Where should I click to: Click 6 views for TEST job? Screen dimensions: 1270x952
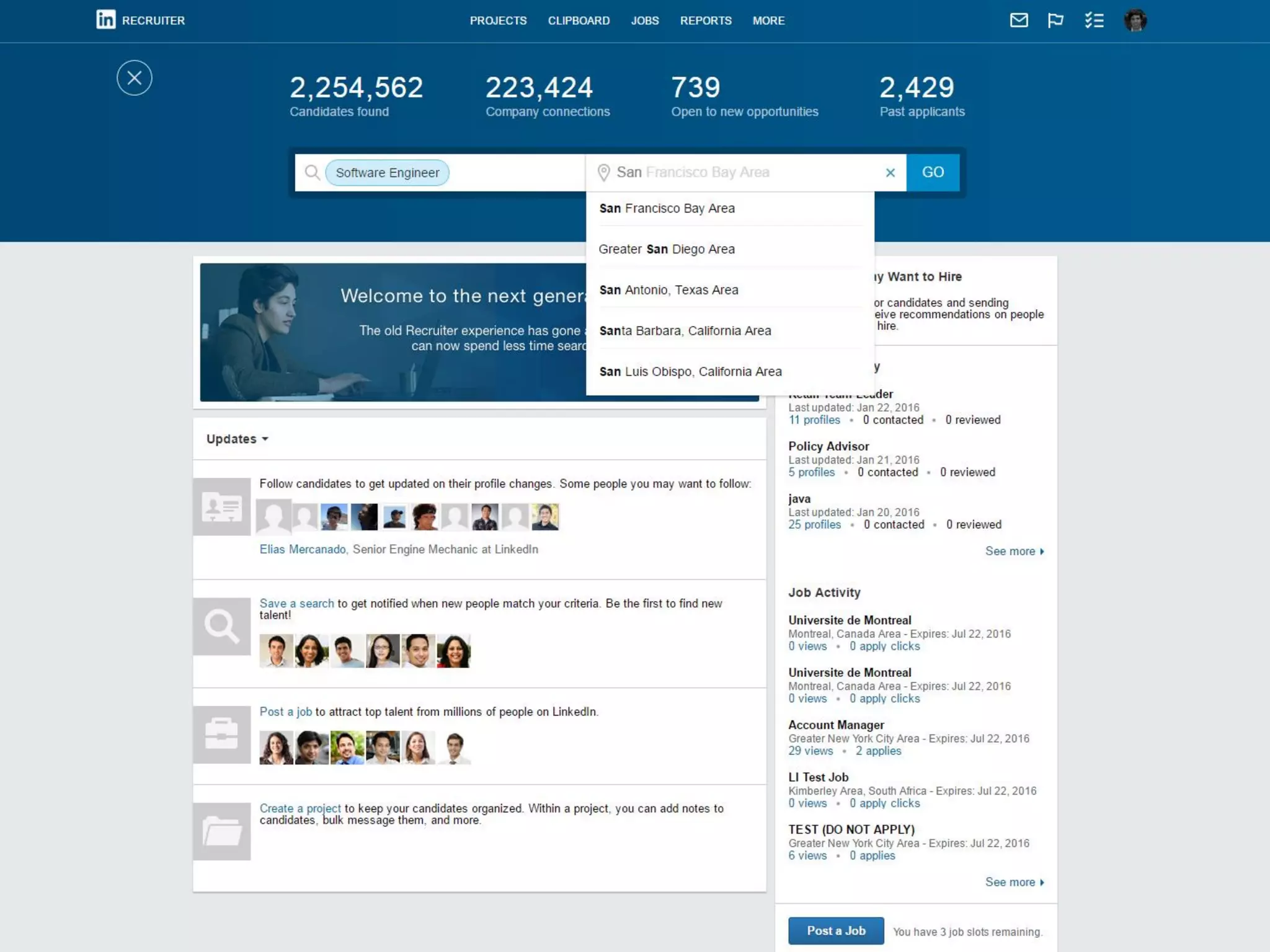807,855
